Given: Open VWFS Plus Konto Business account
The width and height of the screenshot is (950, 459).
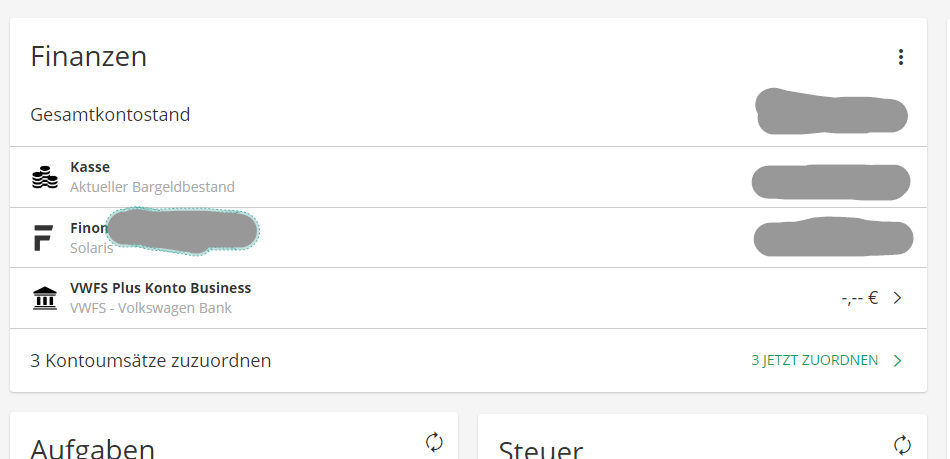Looking at the screenshot, I should pyautogui.click(x=160, y=288).
